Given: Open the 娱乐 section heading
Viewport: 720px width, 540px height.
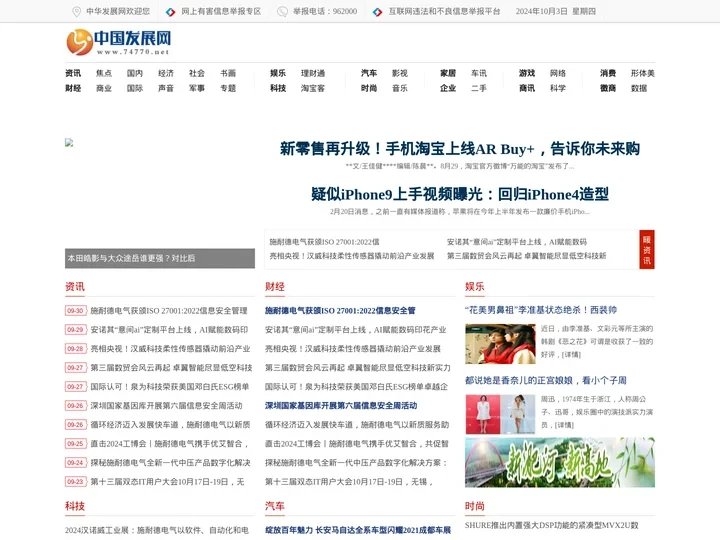Looking at the screenshot, I should [474, 287].
